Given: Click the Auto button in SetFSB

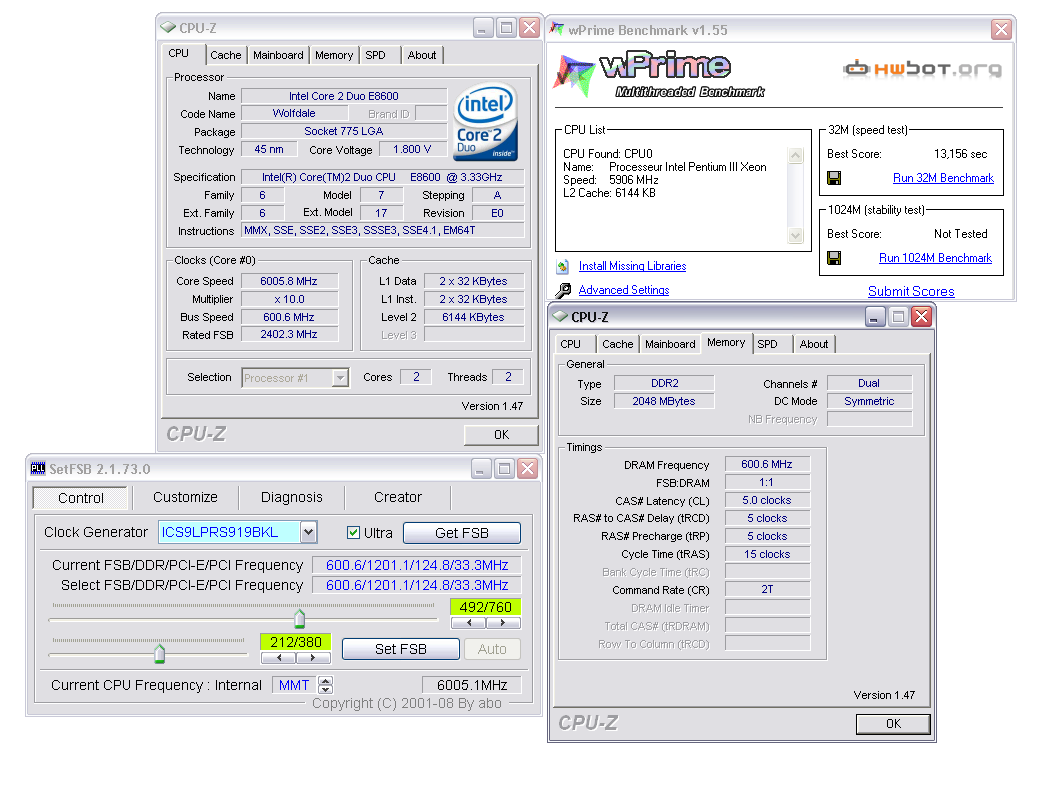Looking at the screenshot, I should click(x=492, y=649).
